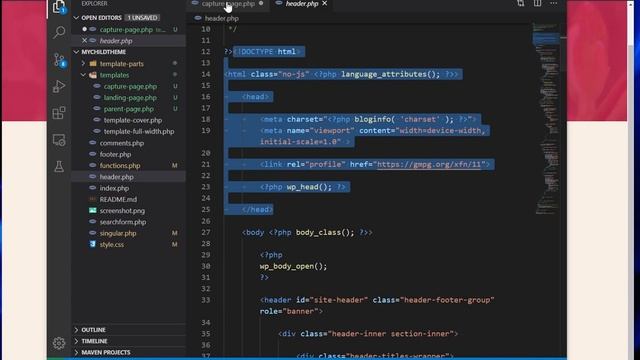Open README.md file
The image size is (640, 360).
click(x=118, y=200)
